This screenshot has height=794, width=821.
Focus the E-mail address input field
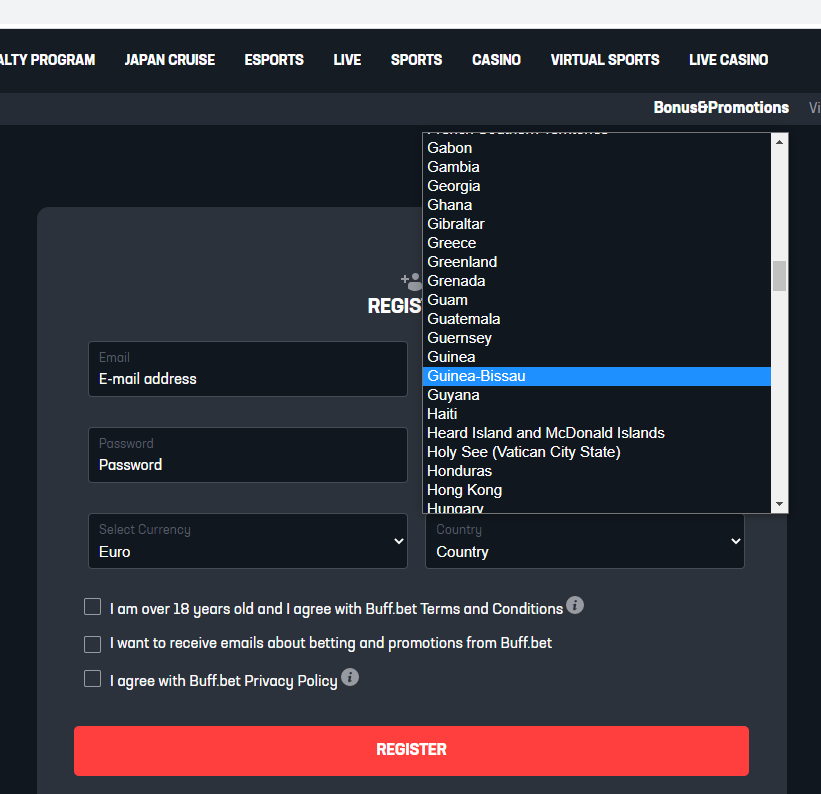click(x=248, y=369)
